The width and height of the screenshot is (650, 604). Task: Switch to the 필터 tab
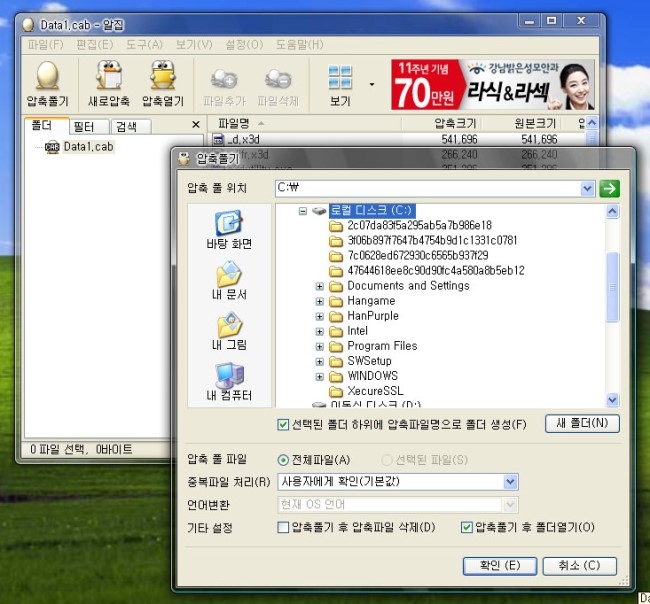84,126
